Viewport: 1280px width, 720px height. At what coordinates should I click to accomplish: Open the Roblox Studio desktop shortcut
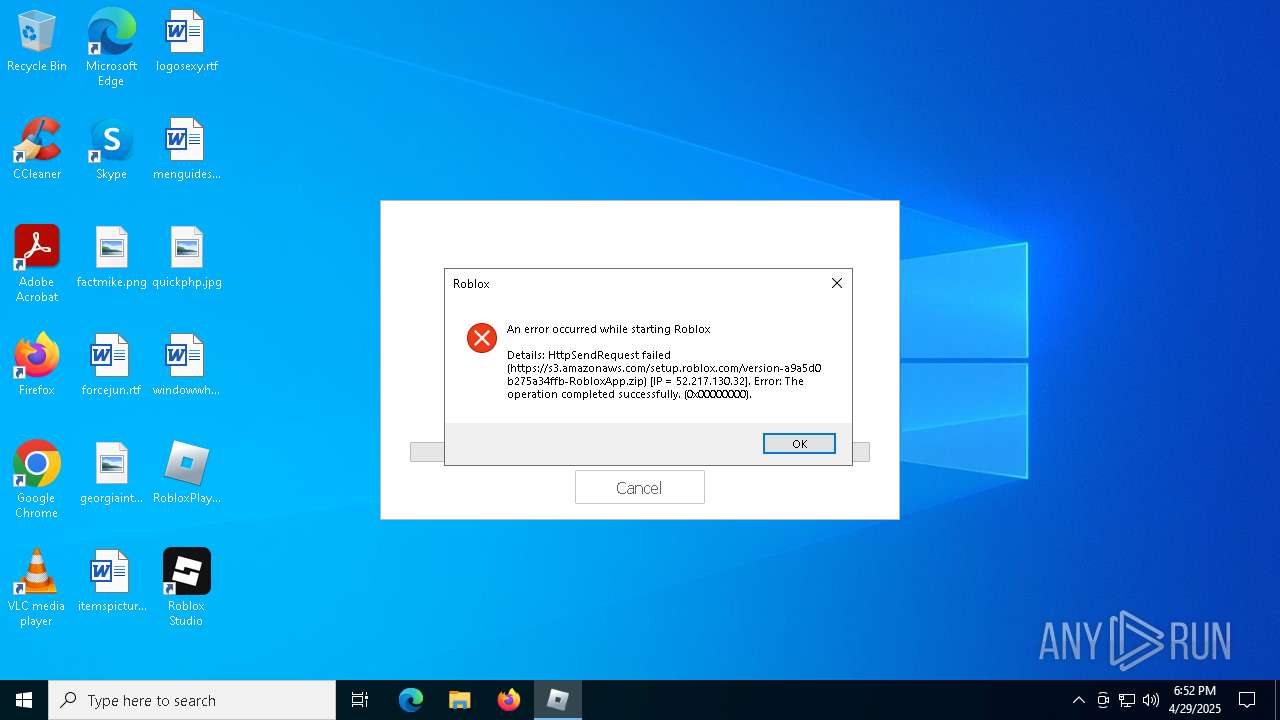pyautogui.click(x=186, y=588)
